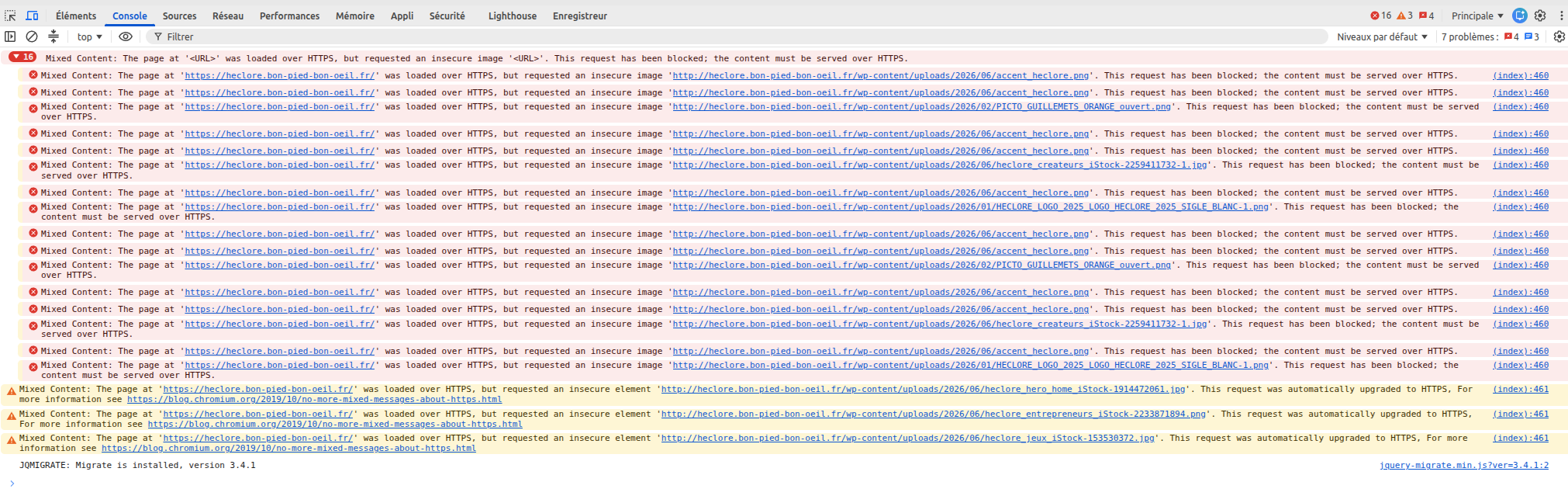Image resolution: width=1568 pixels, height=489 pixels.
Task: Open the jquery-migrate.min.js source link
Action: (x=1463, y=465)
